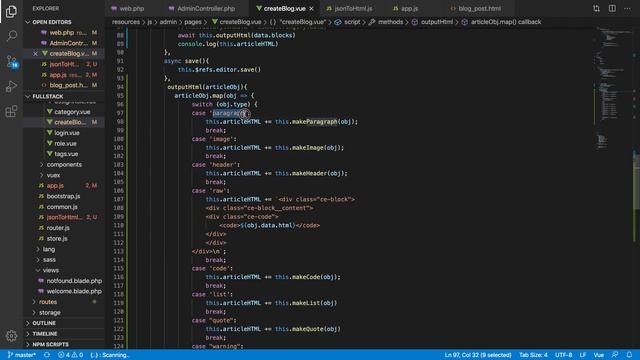Open category.vue in the file tree
640x360 pixels.
point(72,112)
